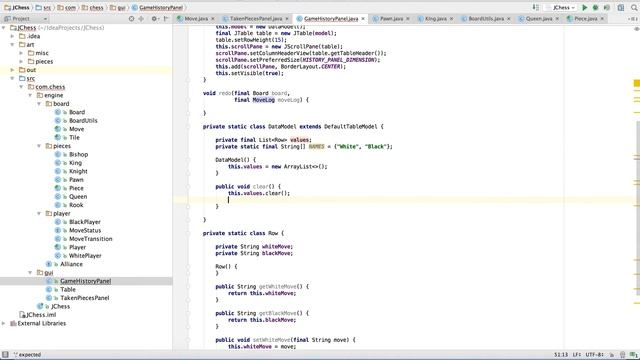Viewport: 640px width, 360px height.
Task: Collapse the player package
Action: point(39,213)
